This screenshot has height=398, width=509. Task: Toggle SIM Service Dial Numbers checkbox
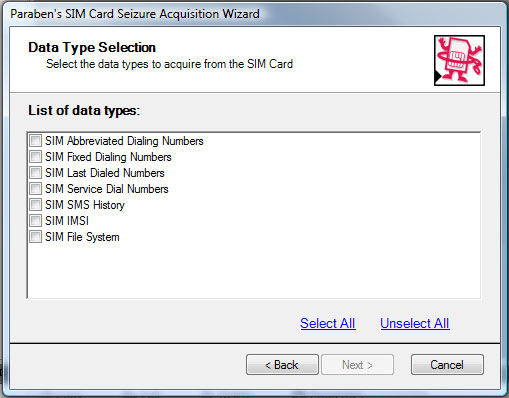tap(35, 188)
